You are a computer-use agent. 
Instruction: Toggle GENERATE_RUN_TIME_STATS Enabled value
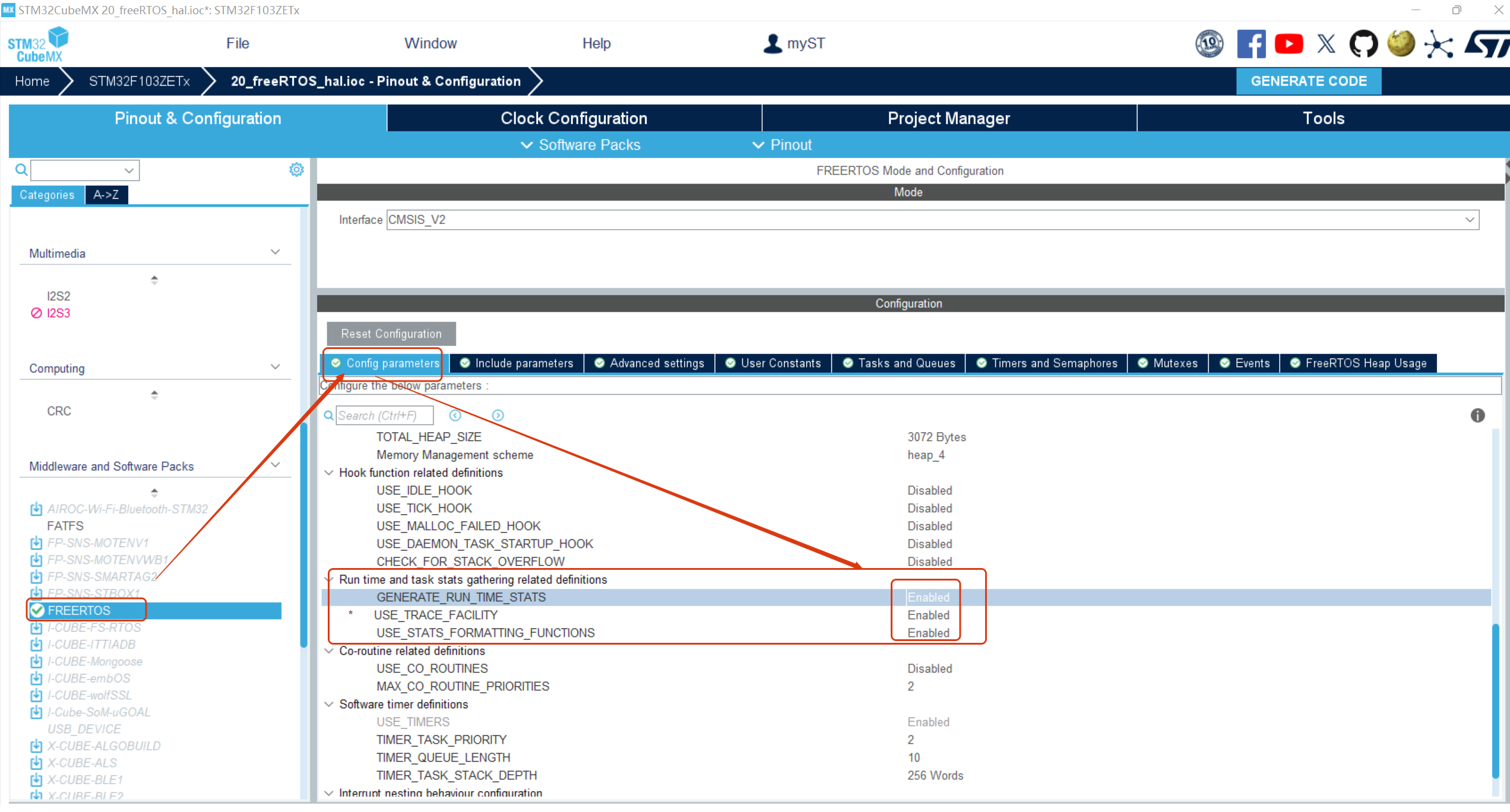tap(928, 597)
